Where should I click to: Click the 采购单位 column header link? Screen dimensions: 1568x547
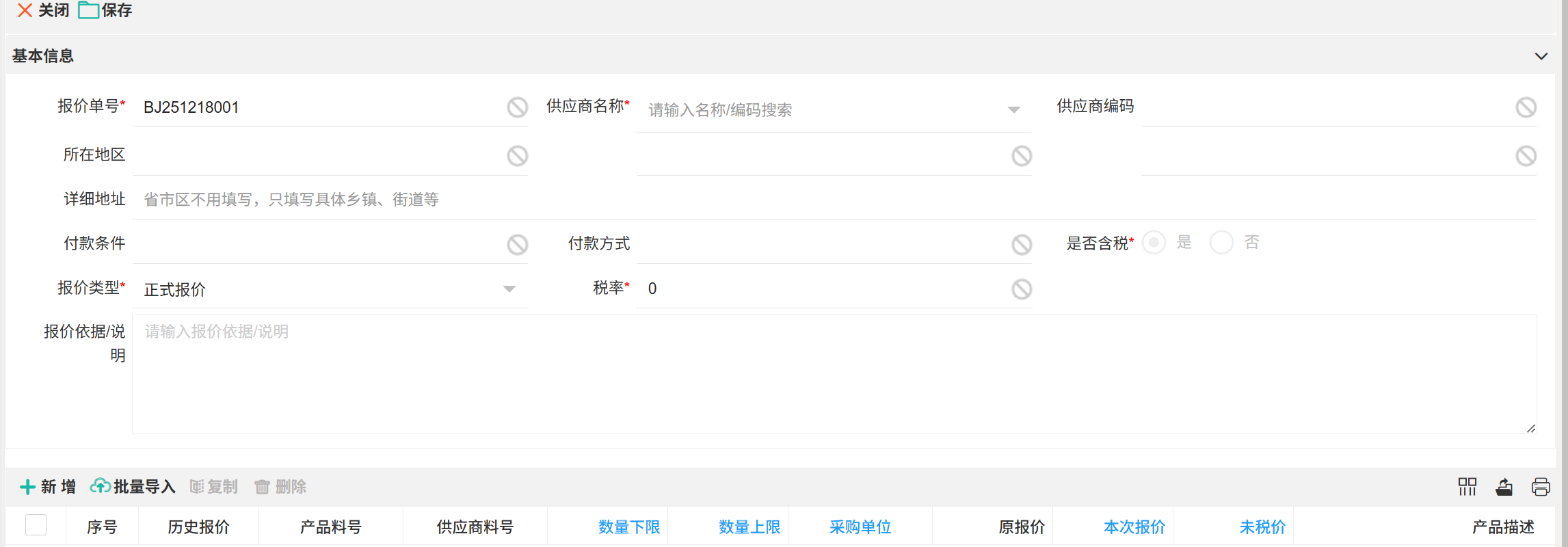click(860, 527)
